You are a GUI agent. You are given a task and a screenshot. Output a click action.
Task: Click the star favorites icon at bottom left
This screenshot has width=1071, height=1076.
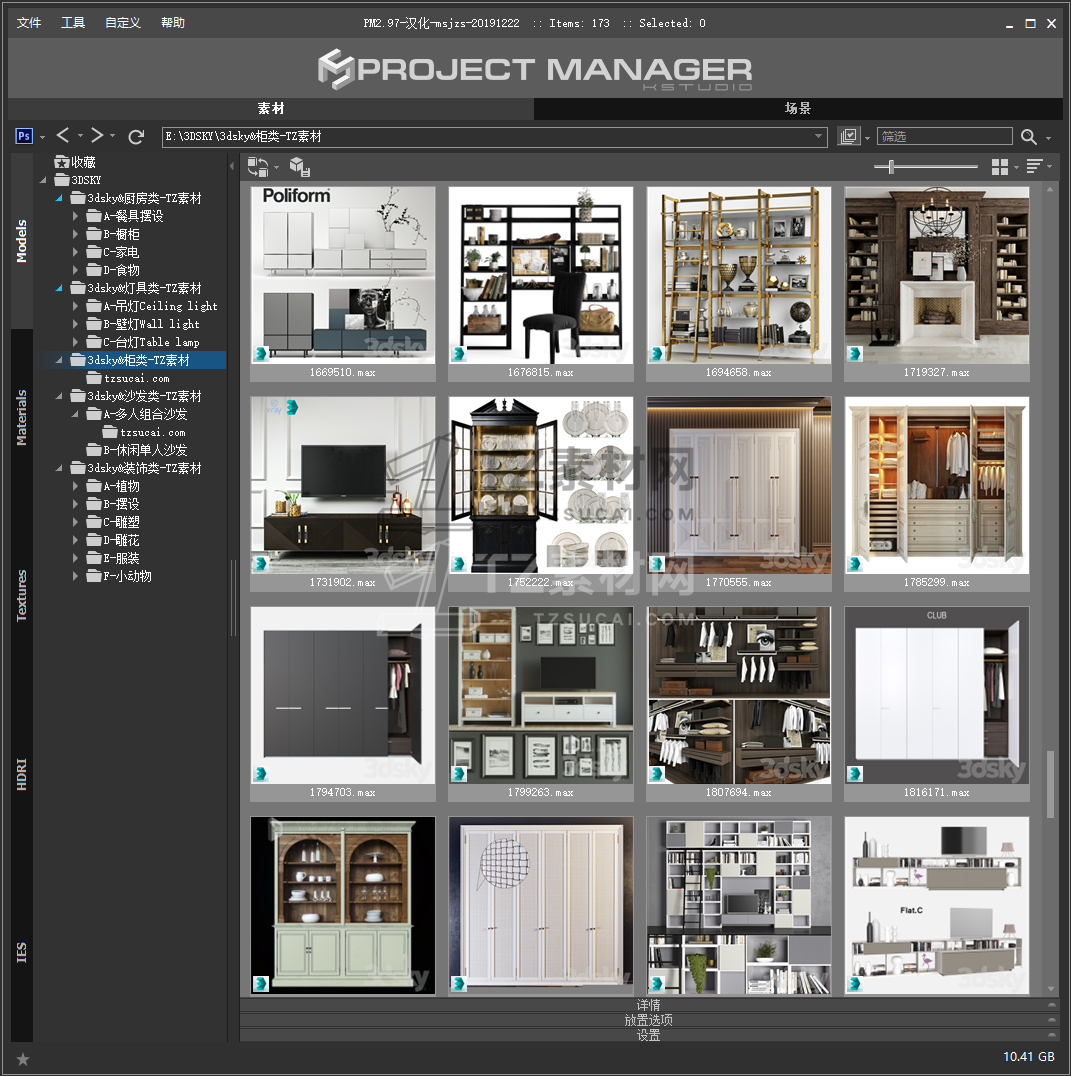(23, 1058)
